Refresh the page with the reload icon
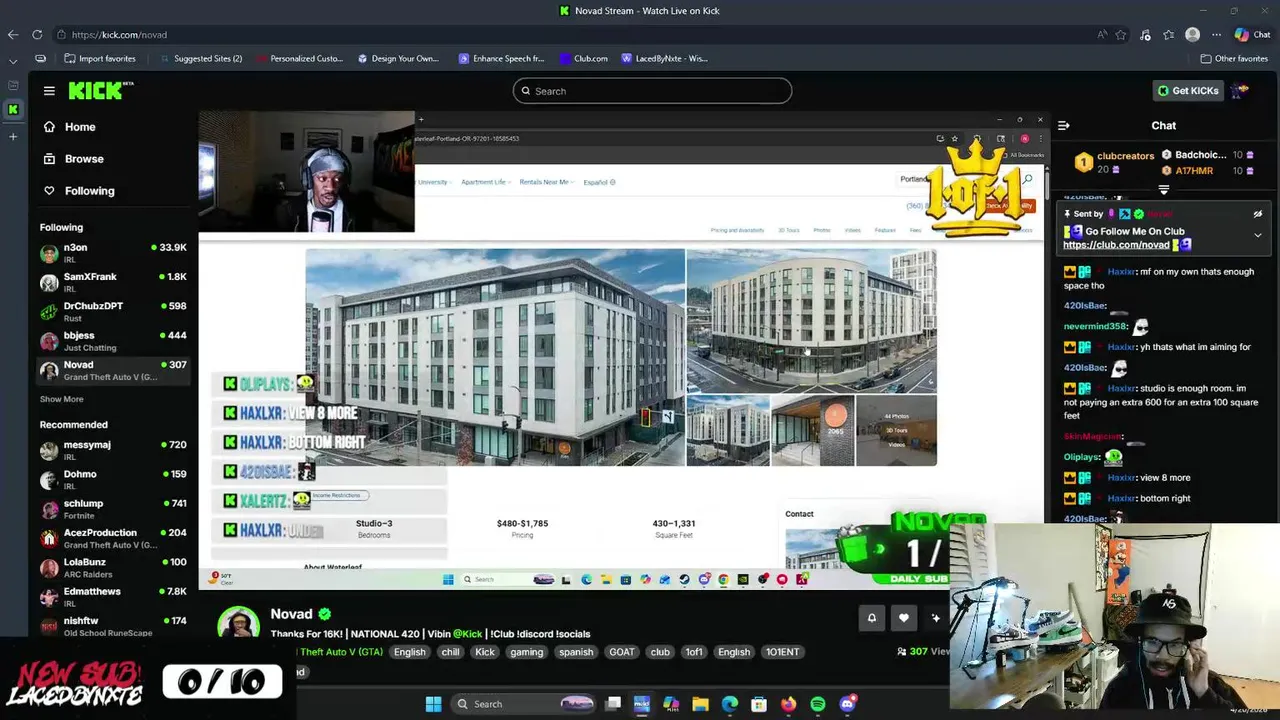Screen dimensions: 1280x720 point(37,35)
